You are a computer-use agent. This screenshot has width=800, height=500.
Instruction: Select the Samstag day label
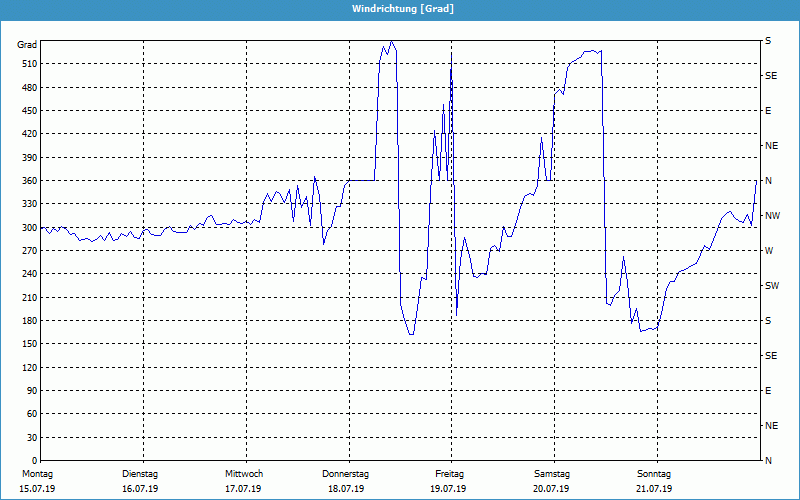tap(552, 474)
